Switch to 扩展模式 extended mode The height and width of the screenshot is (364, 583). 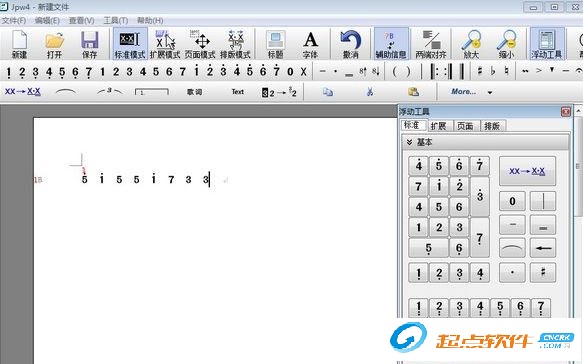pos(165,44)
